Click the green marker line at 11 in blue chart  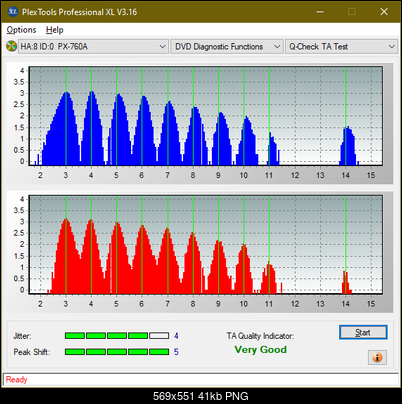point(269,116)
